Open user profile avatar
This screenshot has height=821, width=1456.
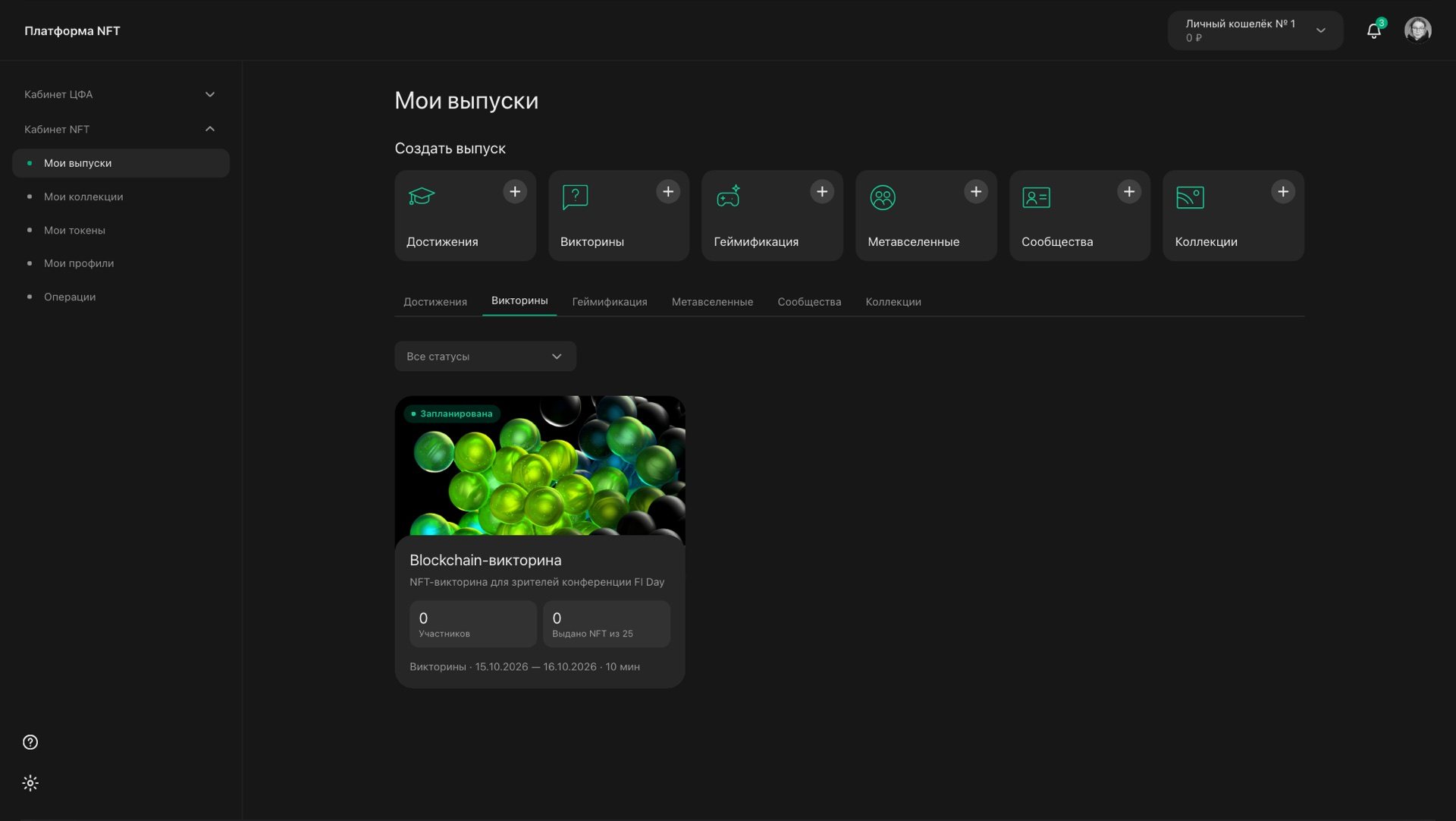[x=1417, y=30]
